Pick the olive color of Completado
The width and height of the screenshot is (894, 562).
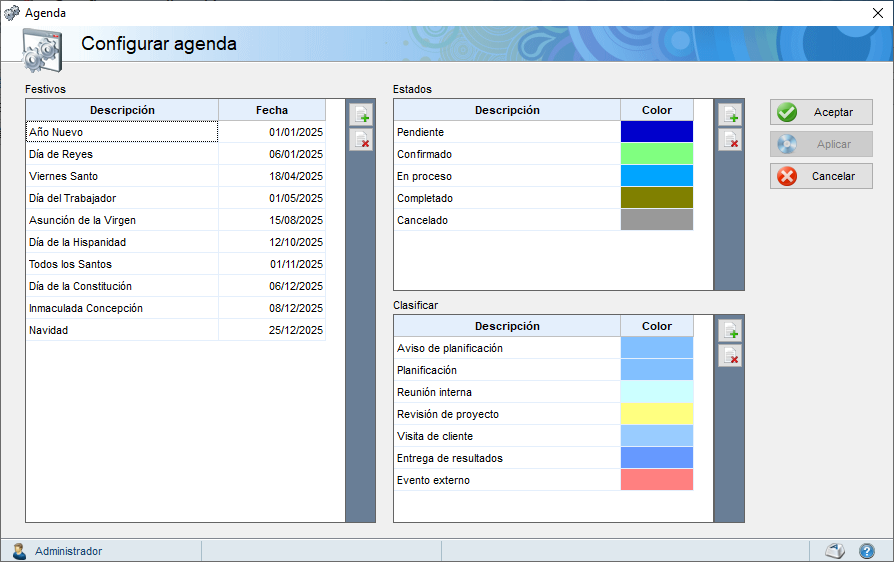[x=657, y=198]
